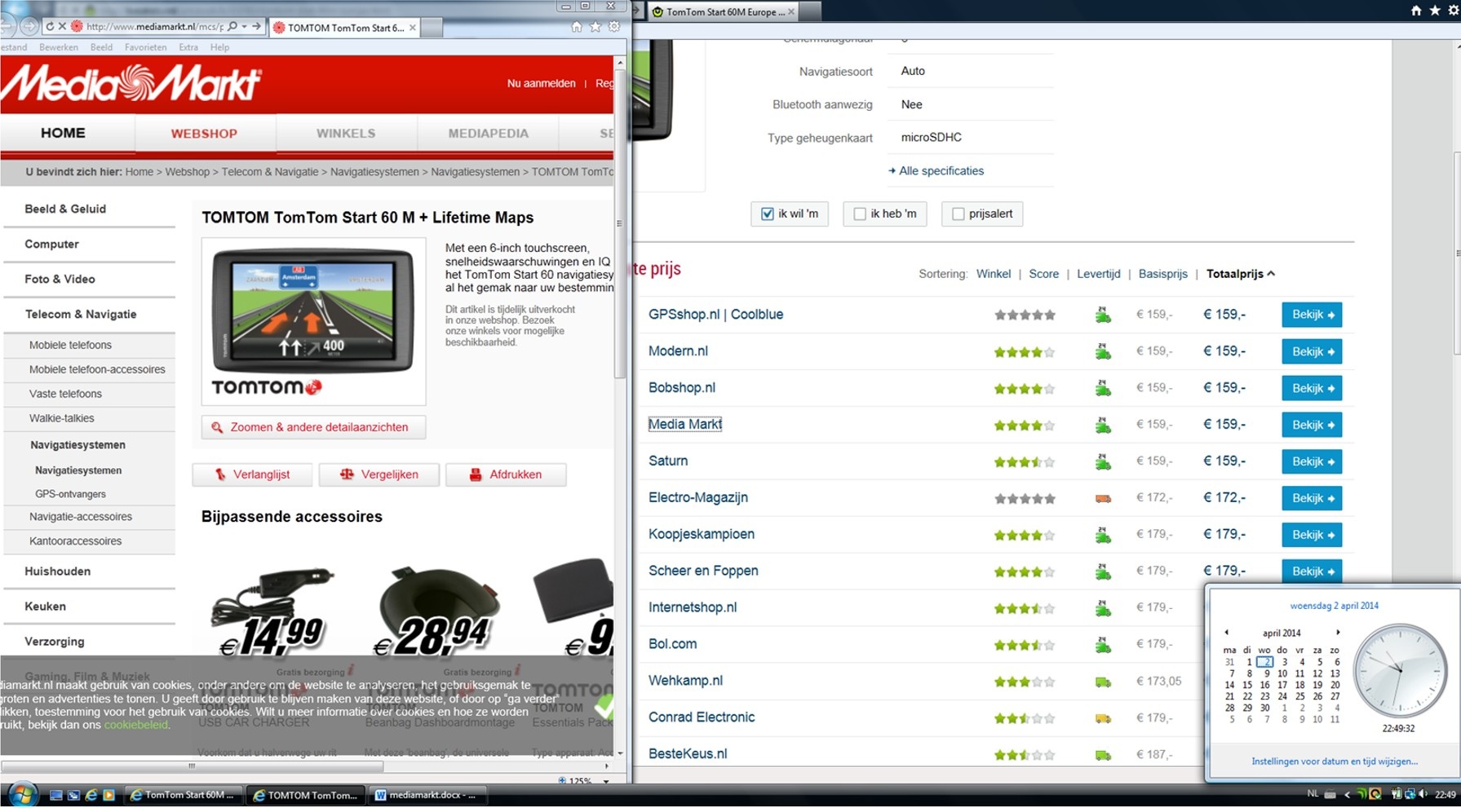The height and width of the screenshot is (812, 1461).
Task: Toggle the Totaalprijs sort direction
Action: point(1240,274)
